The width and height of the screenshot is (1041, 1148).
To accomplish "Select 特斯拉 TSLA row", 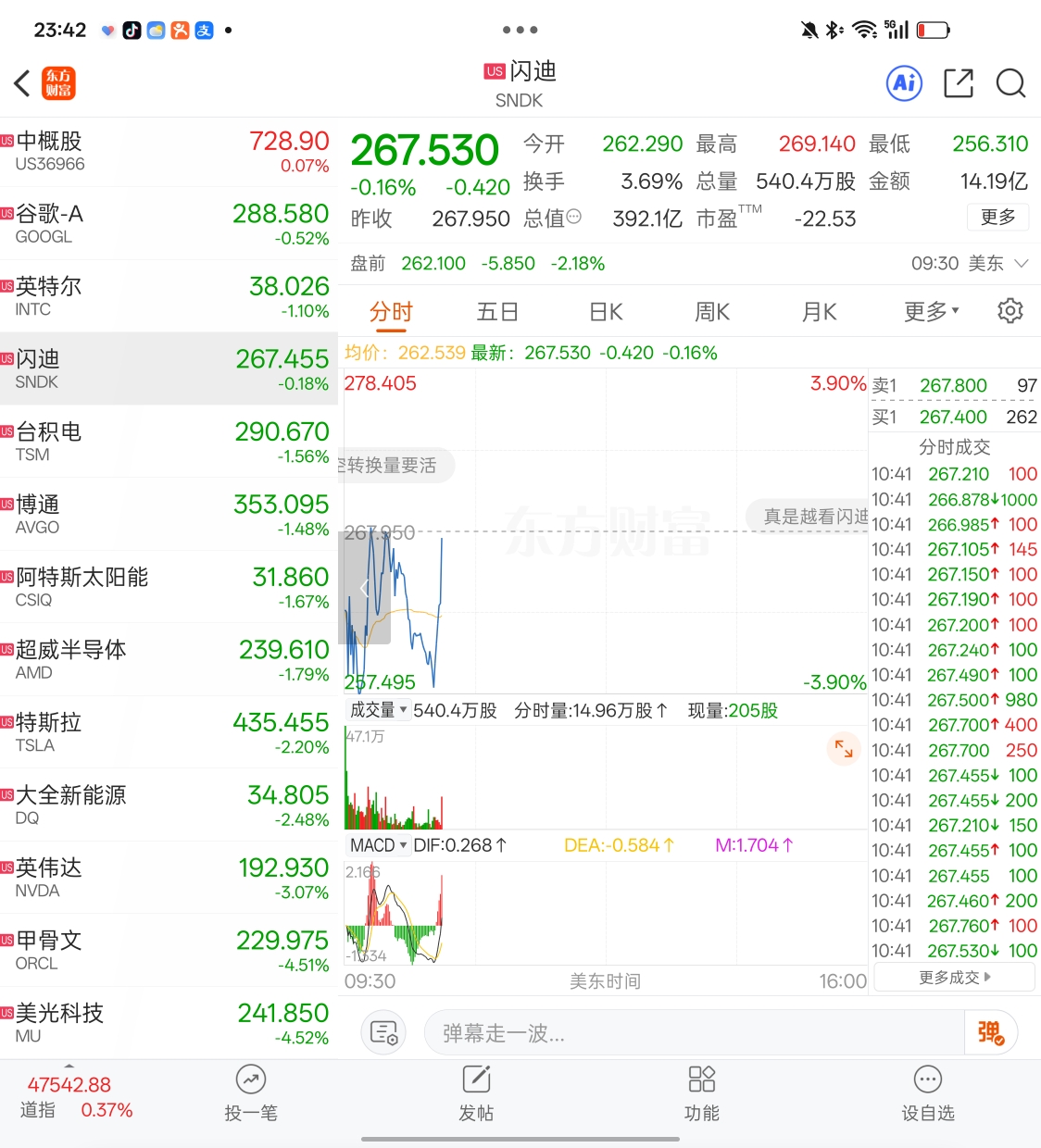I will tap(169, 732).
